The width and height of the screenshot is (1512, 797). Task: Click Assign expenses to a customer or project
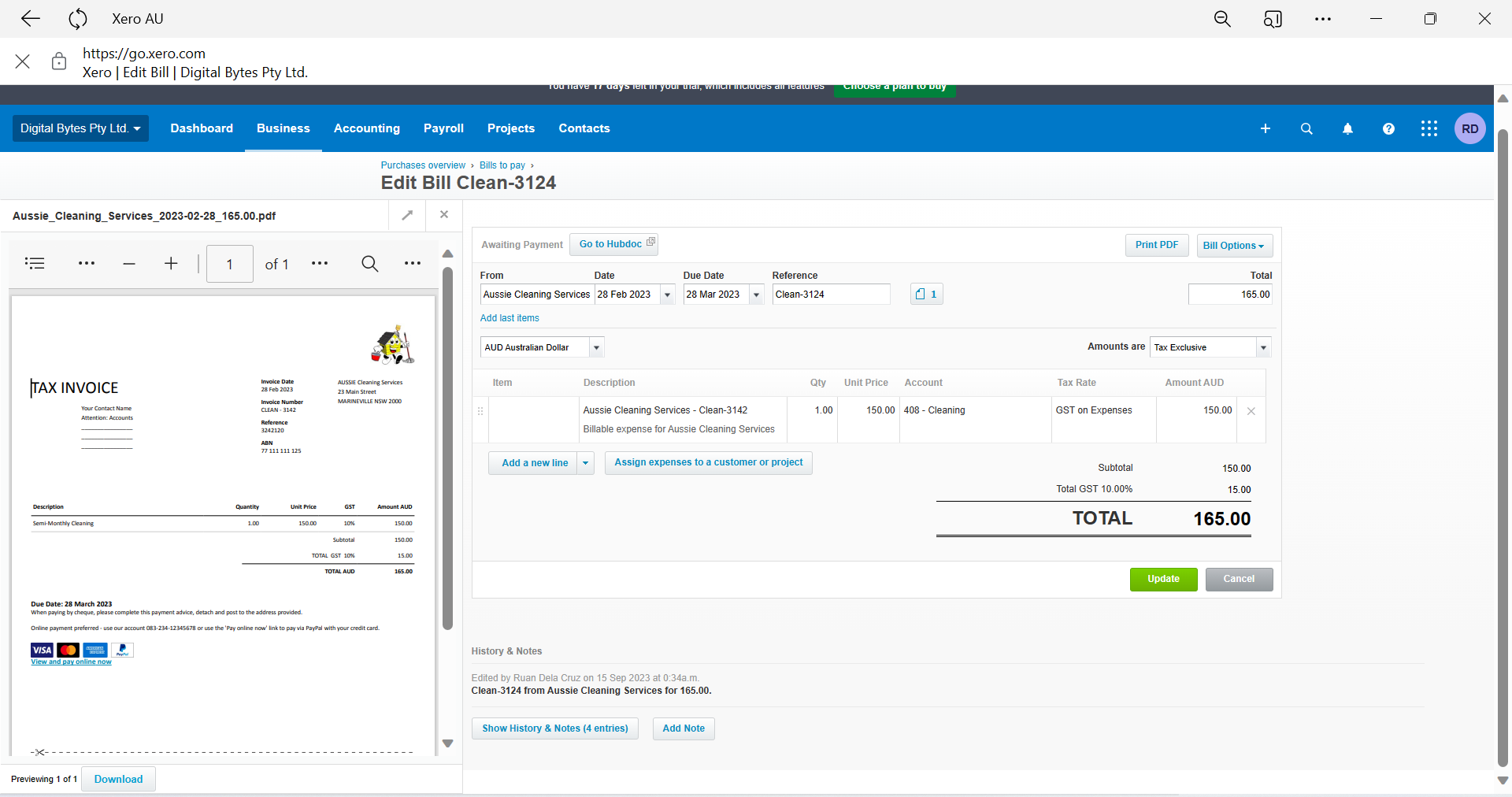709,463
